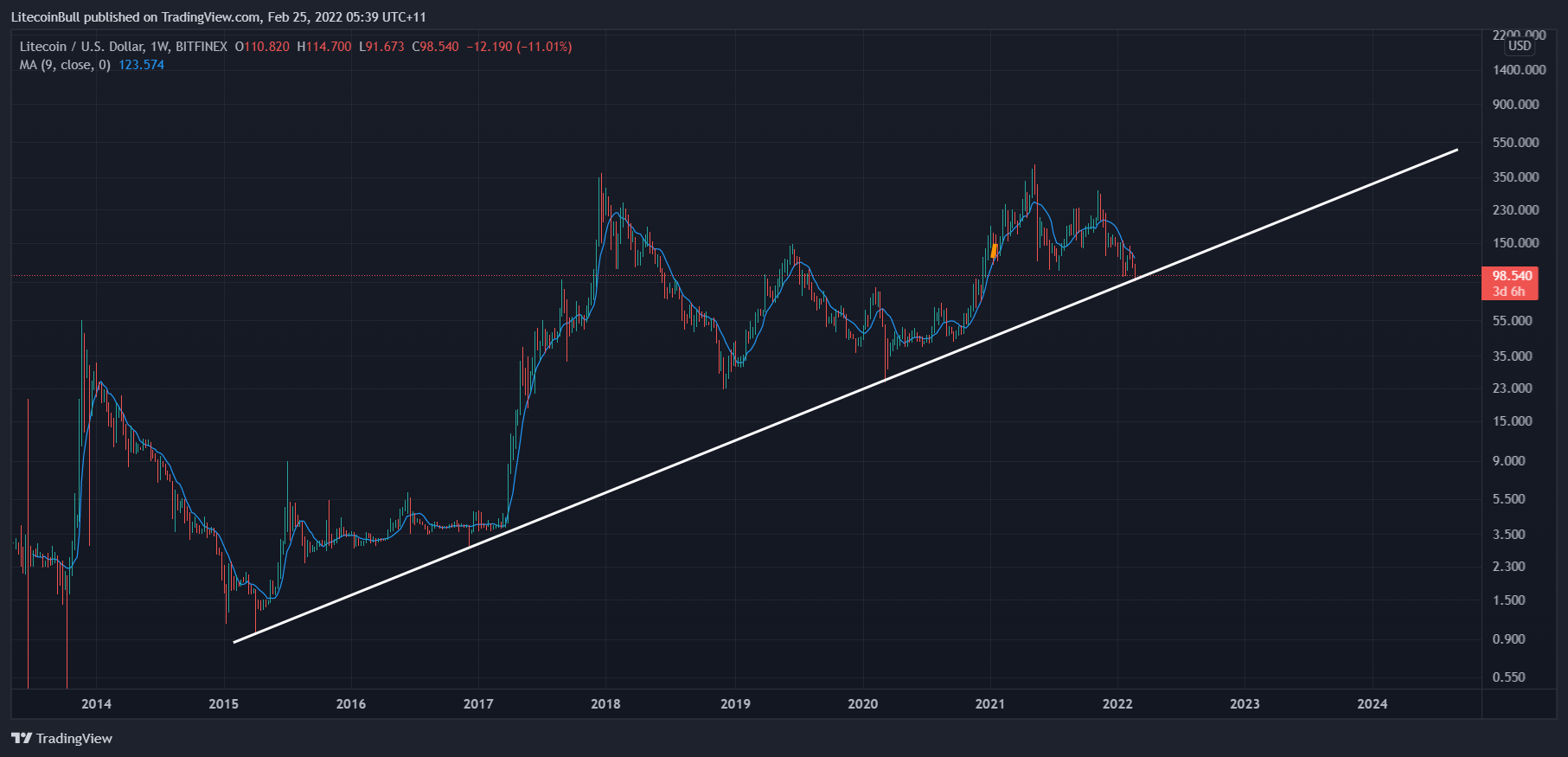
Task: Click the 230.000 price axis label
Action: click(x=1516, y=209)
